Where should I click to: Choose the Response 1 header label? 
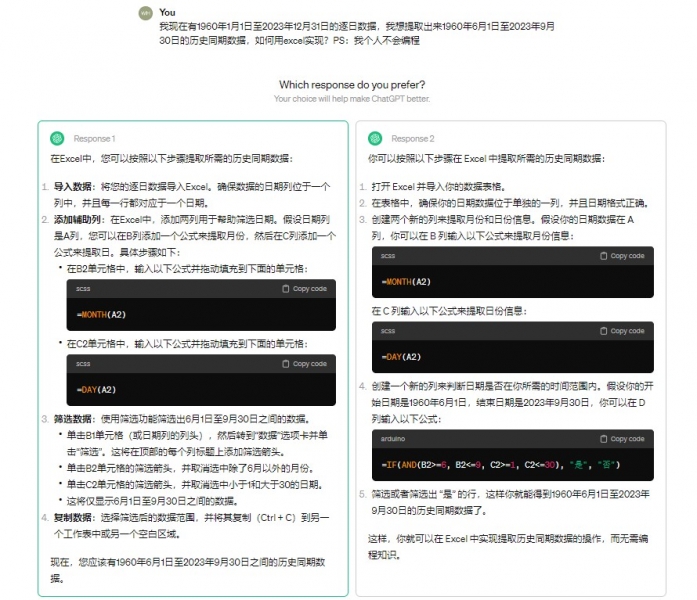click(x=94, y=139)
